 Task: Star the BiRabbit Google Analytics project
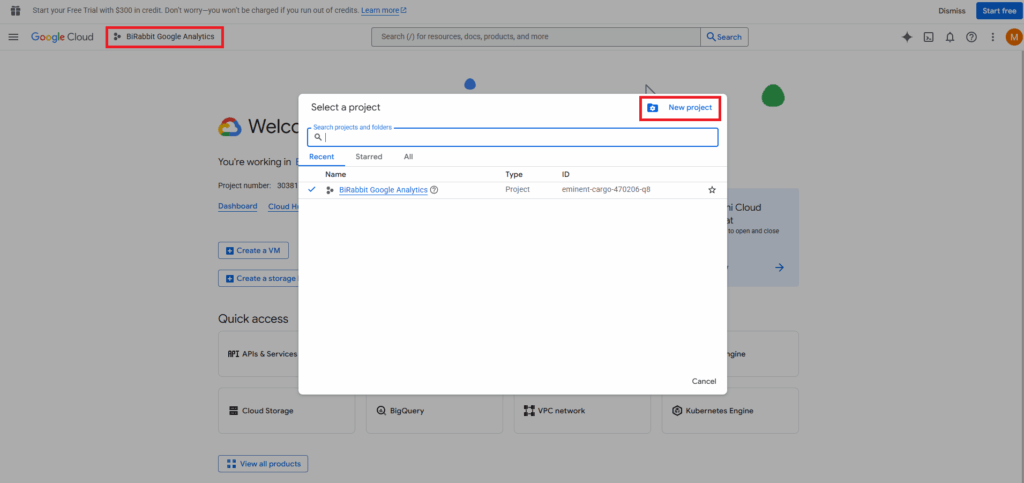[x=712, y=190]
